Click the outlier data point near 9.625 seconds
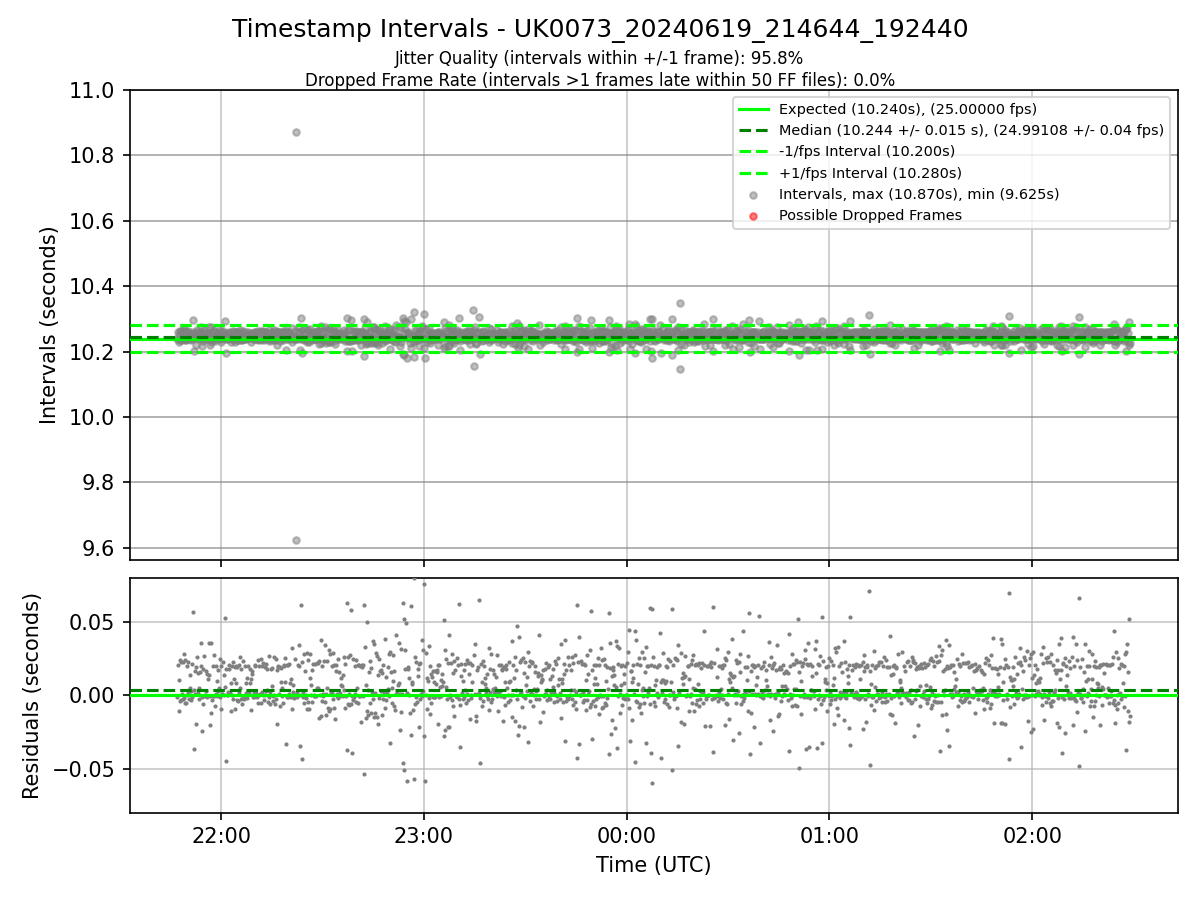Image resolution: width=1200 pixels, height=900 pixels. [296, 540]
